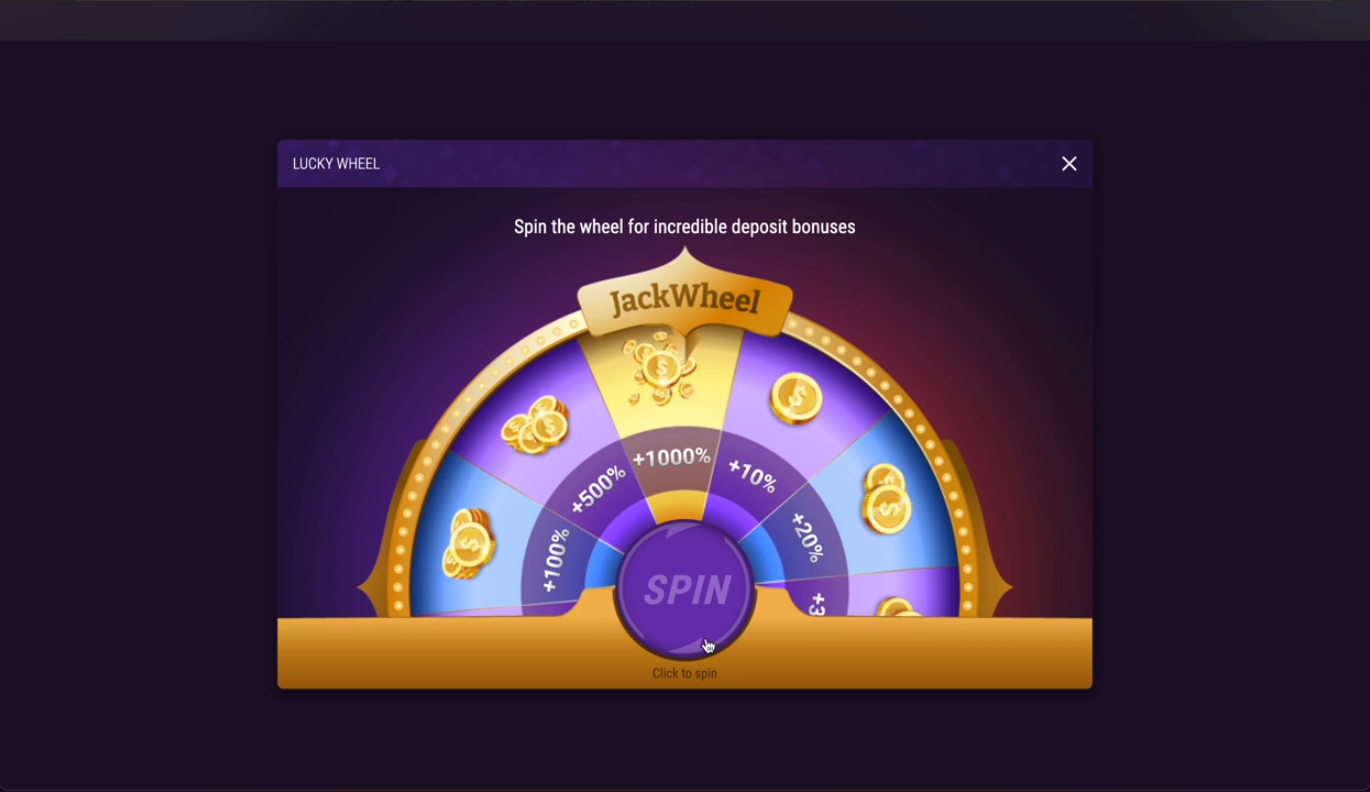Click the JackWheel logo banner
The image size is (1370, 792).
click(x=685, y=298)
